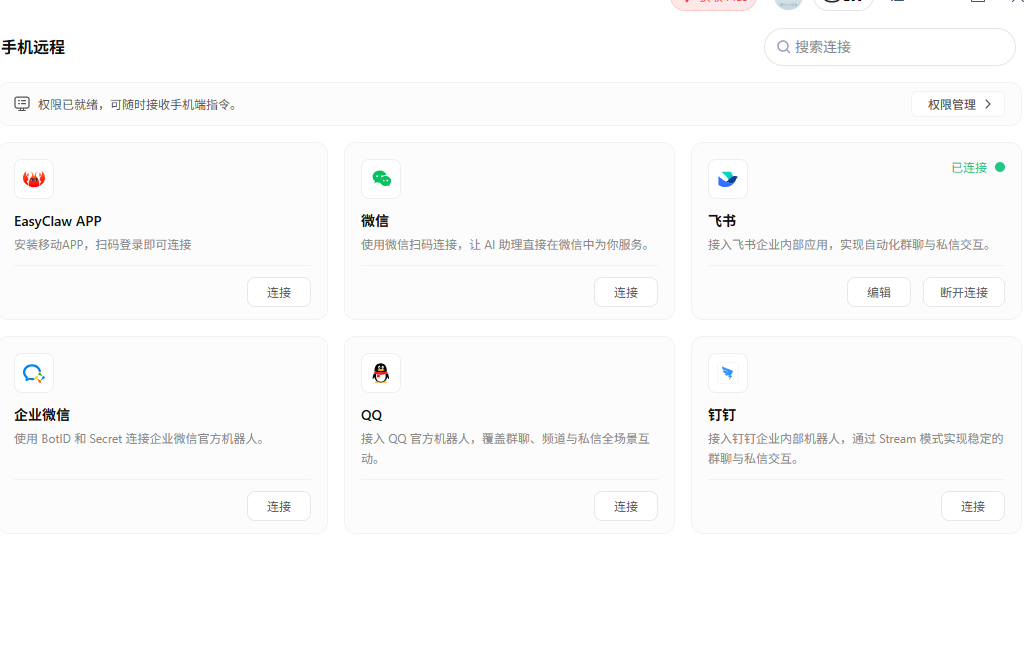1035x653 pixels.
Task: Click the QQ card title
Action: click(372, 415)
